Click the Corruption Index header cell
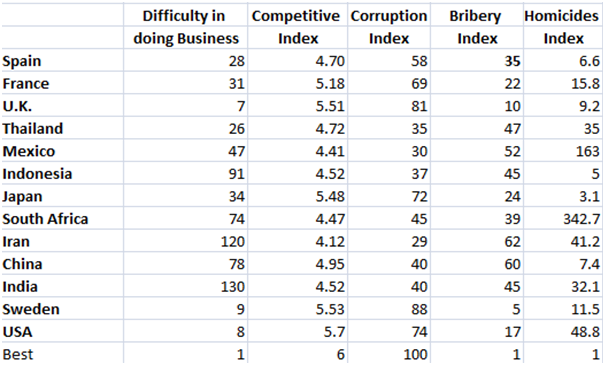 point(389,27)
